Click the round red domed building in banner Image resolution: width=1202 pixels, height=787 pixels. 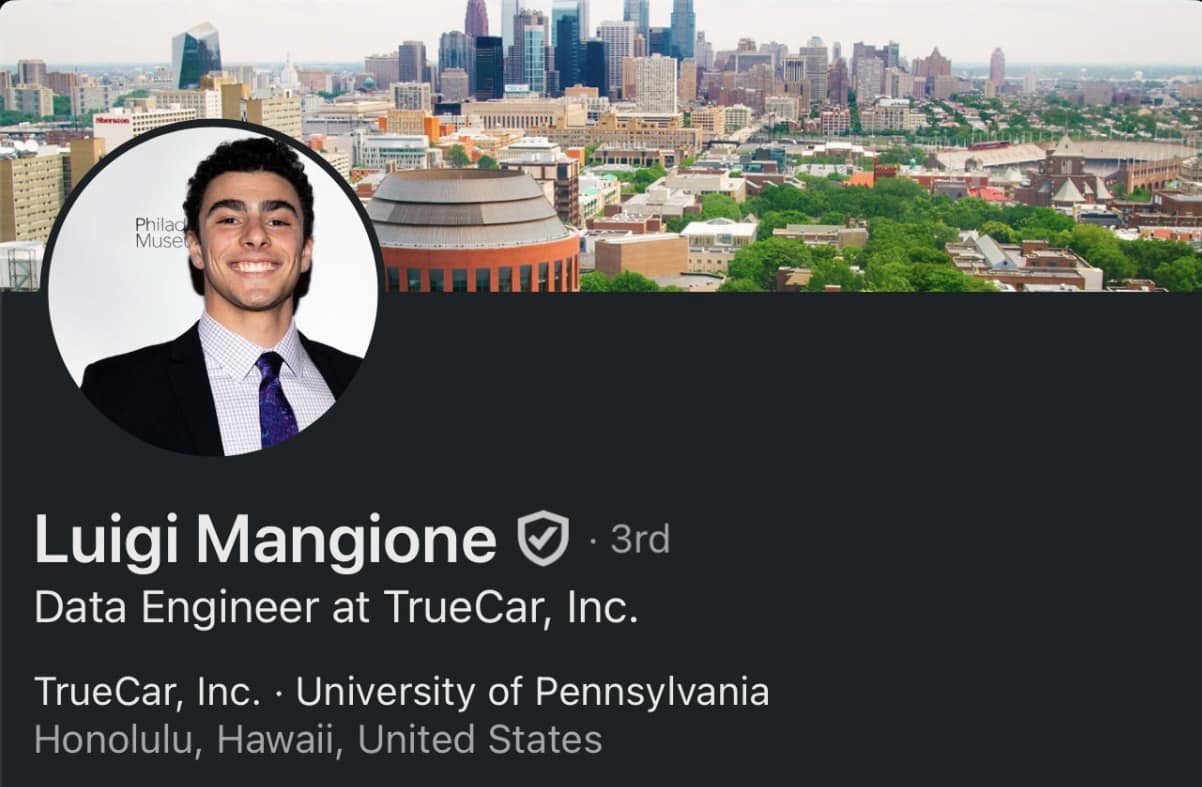[473, 231]
